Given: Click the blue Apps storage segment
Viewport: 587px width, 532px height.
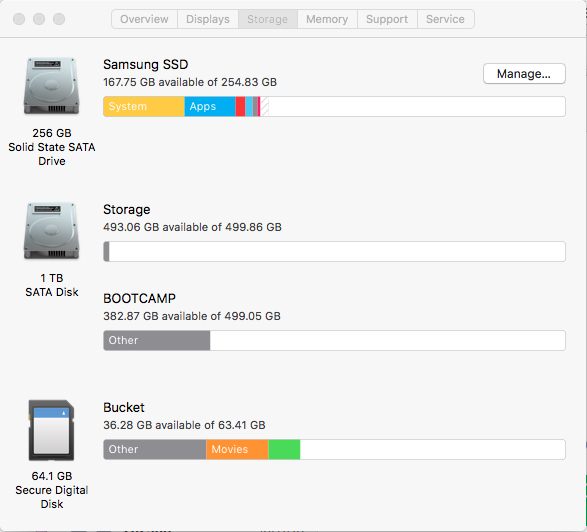Looking at the screenshot, I should click(210, 107).
